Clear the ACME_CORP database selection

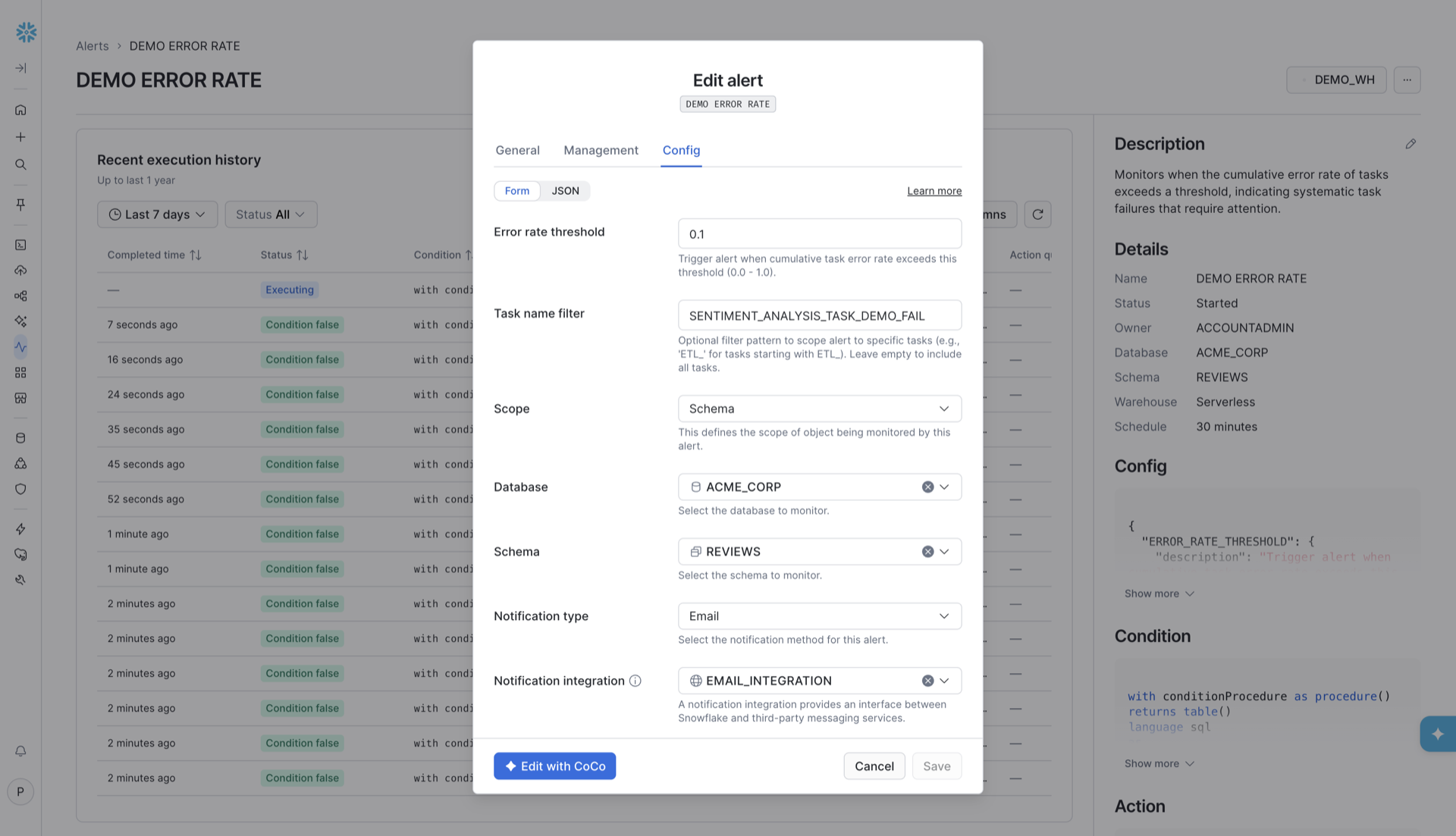click(x=927, y=487)
